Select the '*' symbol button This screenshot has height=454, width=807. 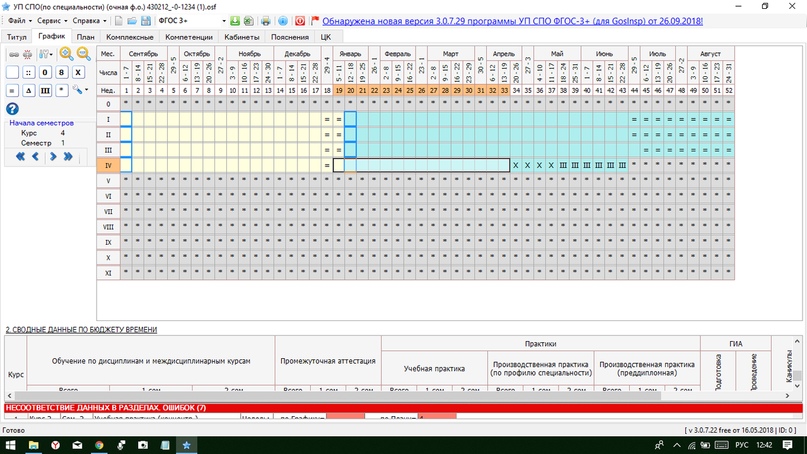pos(61,91)
